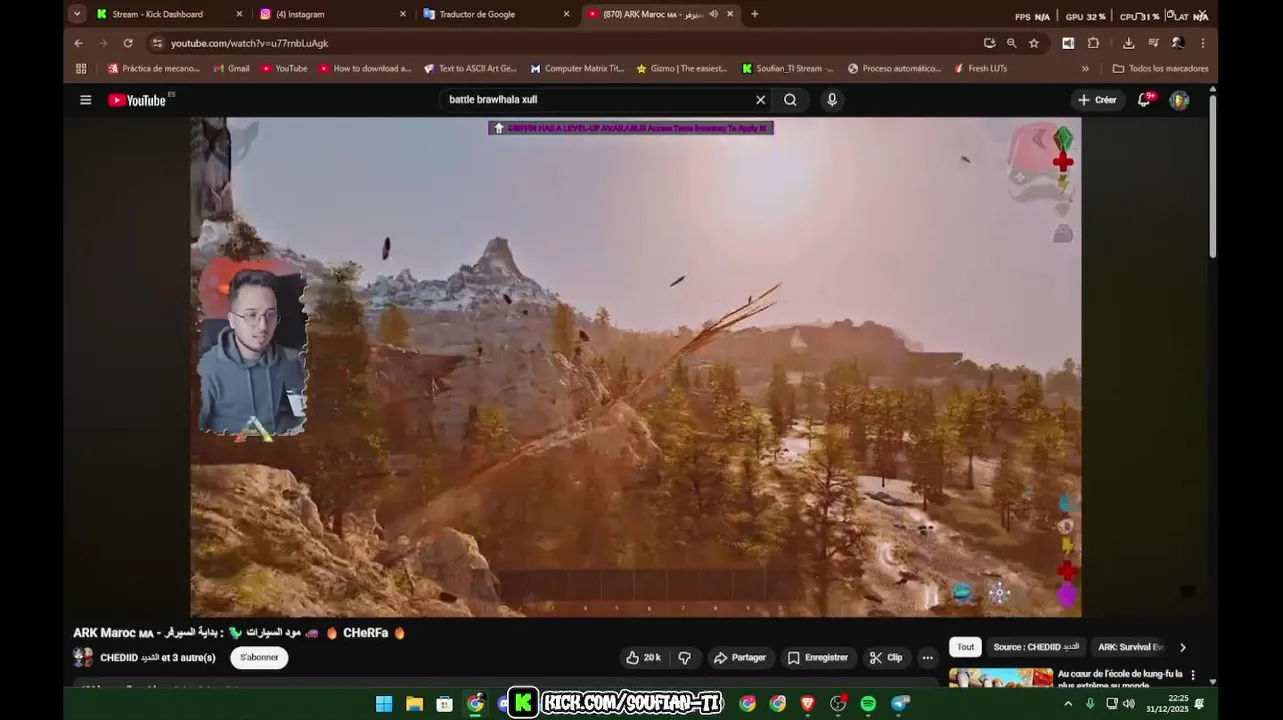Screen dimensions: 1283x720
Task: Click the Créer button
Action: (x=1097, y=100)
